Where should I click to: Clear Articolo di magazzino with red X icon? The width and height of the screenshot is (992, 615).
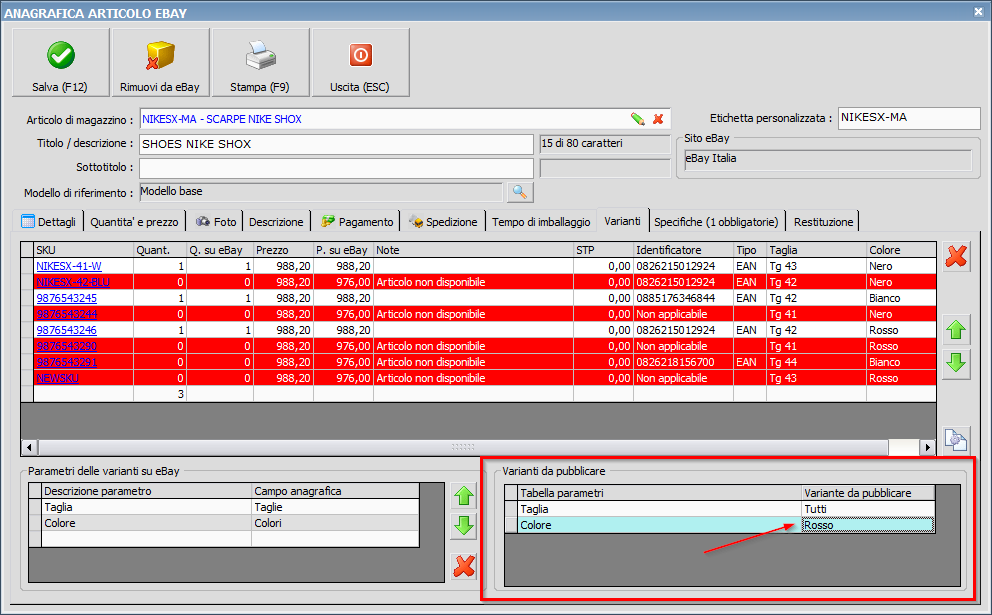(x=658, y=119)
